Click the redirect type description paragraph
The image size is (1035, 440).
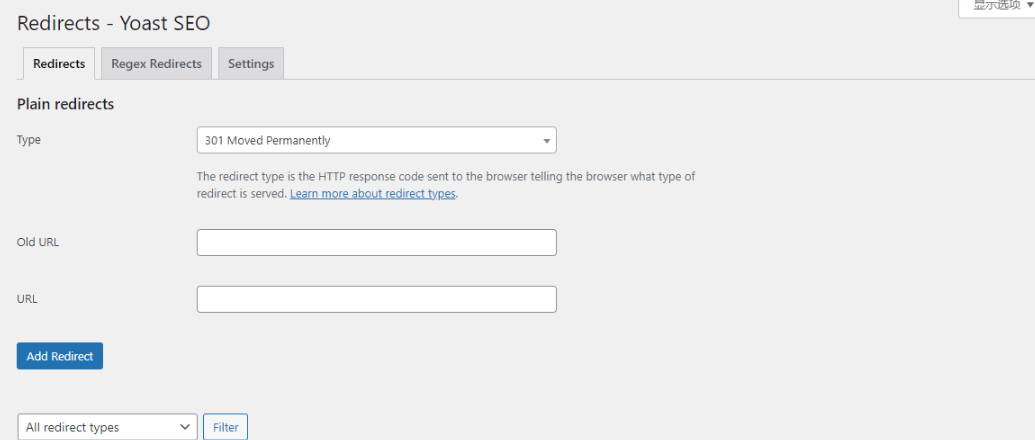click(x=446, y=185)
